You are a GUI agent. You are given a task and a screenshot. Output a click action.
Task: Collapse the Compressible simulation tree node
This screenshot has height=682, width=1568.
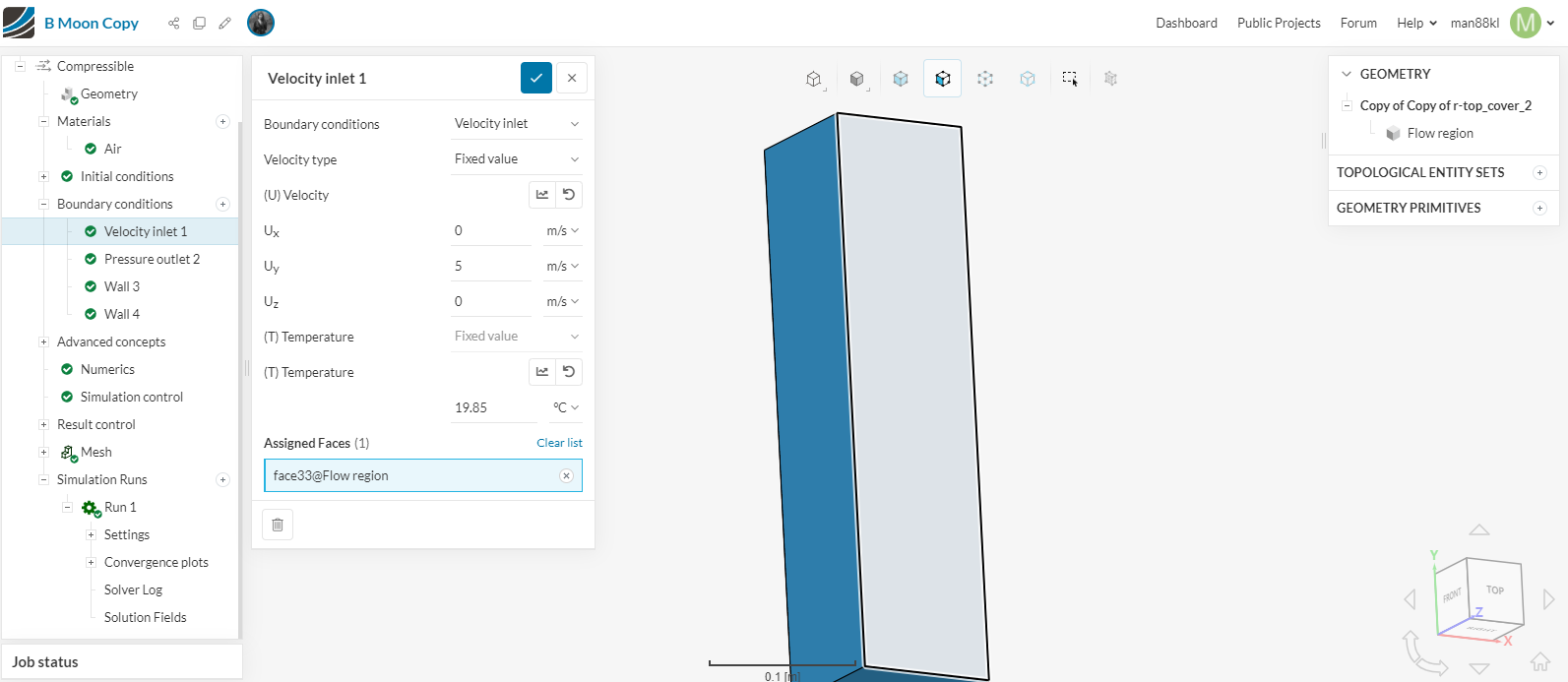coord(20,66)
